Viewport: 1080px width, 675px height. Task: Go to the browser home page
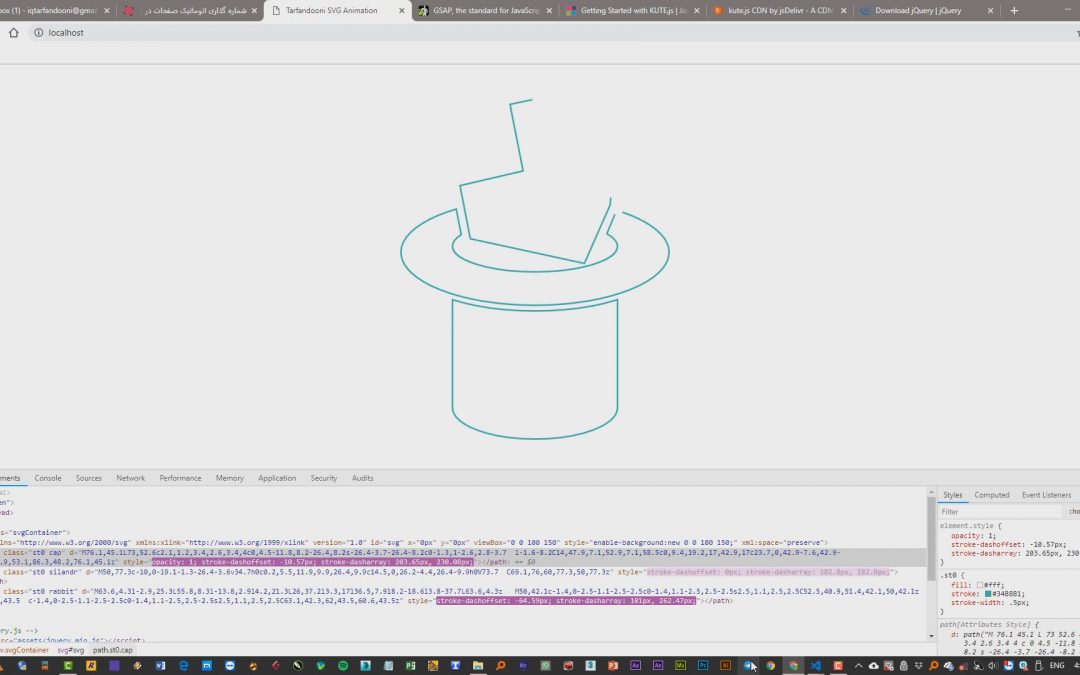click(x=13, y=32)
